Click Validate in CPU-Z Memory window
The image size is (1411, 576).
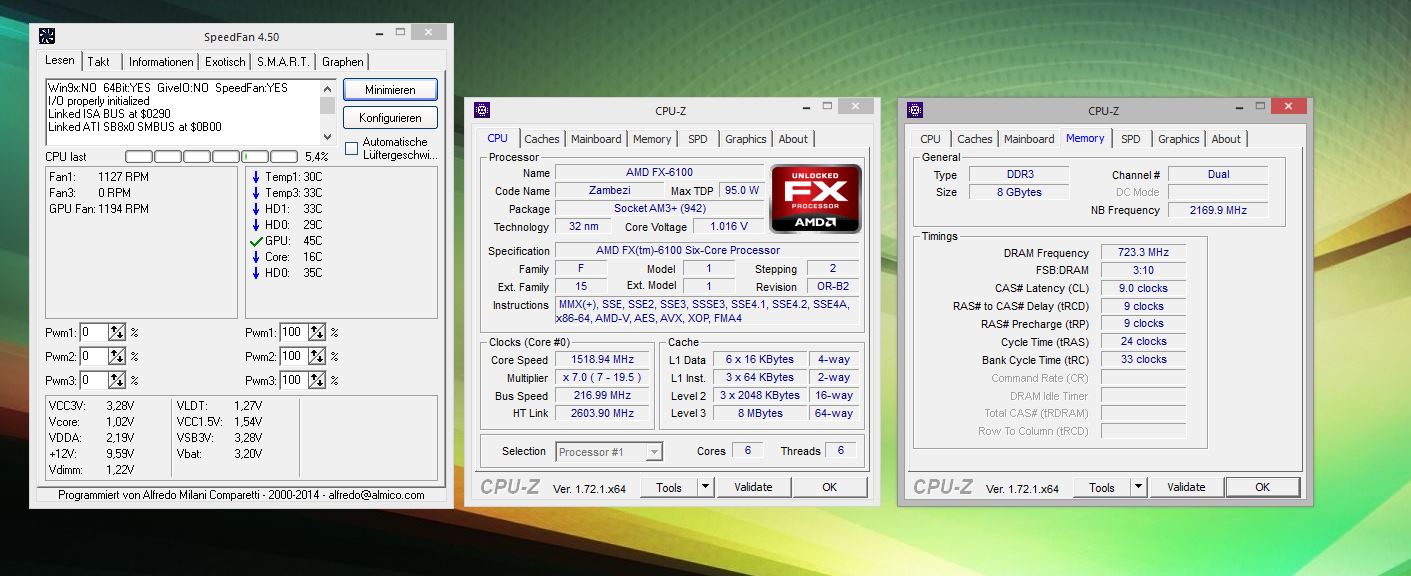click(x=1186, y=487)
